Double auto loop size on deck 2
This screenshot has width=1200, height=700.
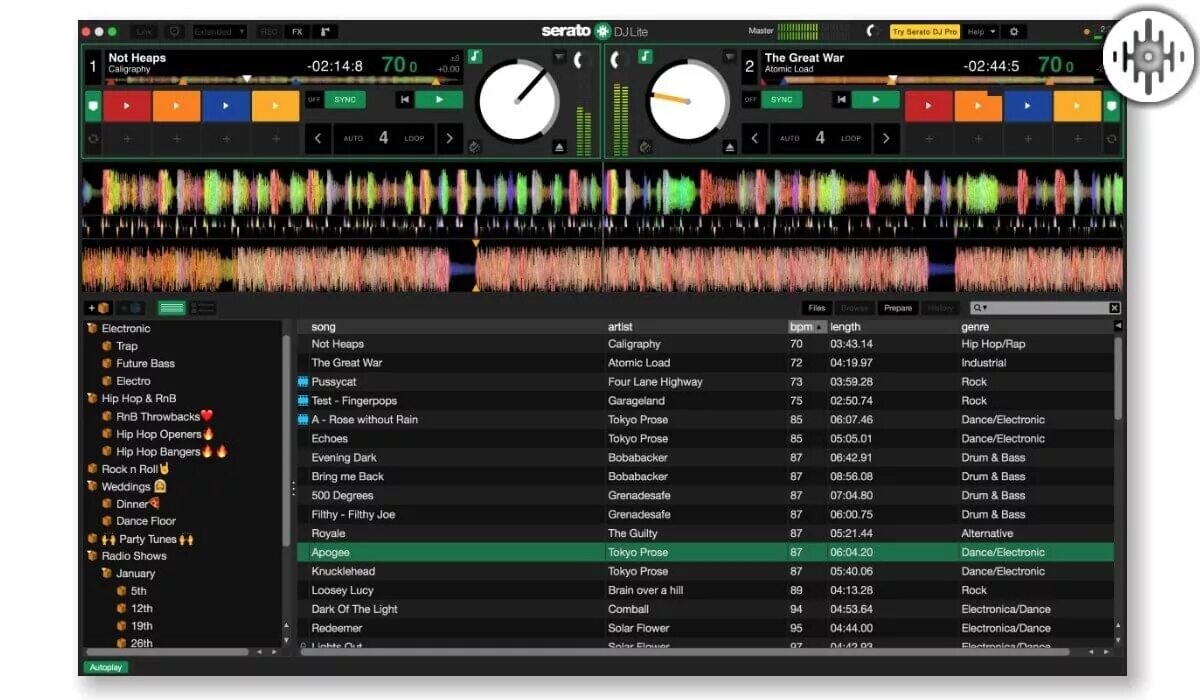click(885, 139)
